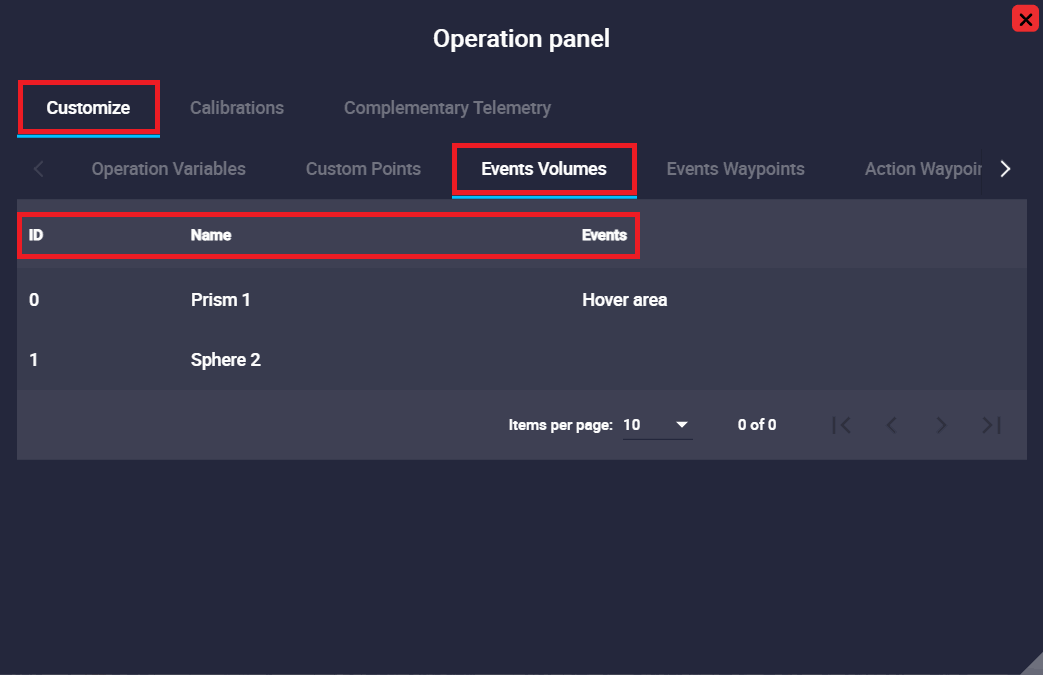Image resolution: width=1043 pixels, height=675 pixels.
Task: Close the Operation panel window
Action: [x=1024, y=19]
